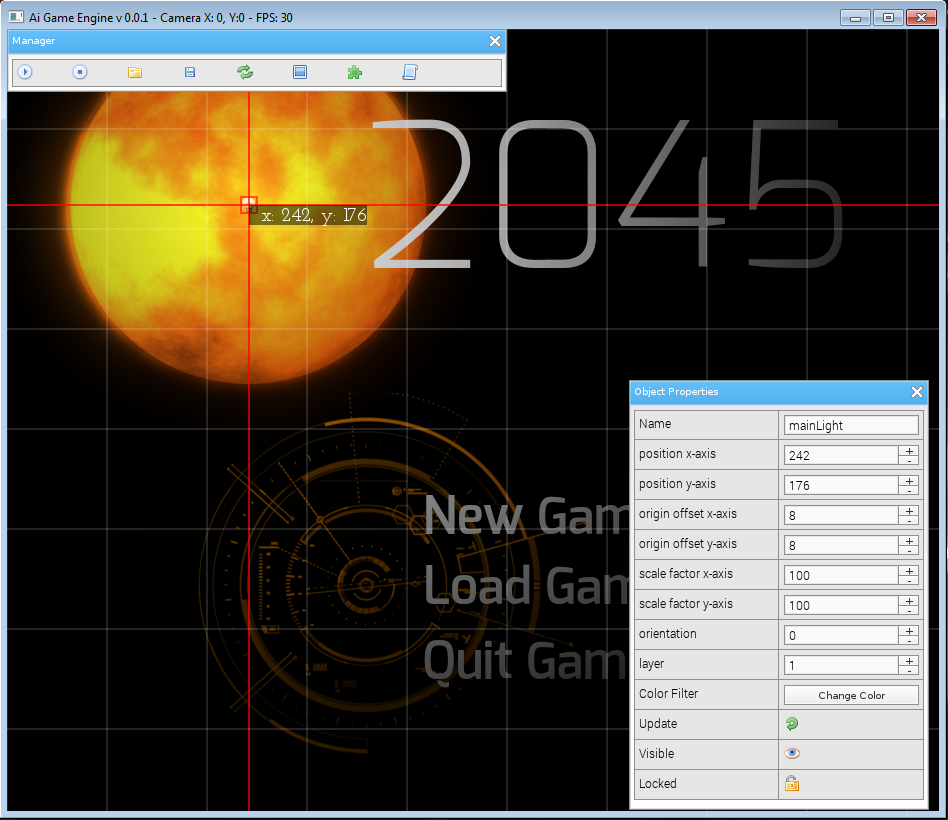
Task: Click the green refresh arrows in Manager
Action: (244, 72)
